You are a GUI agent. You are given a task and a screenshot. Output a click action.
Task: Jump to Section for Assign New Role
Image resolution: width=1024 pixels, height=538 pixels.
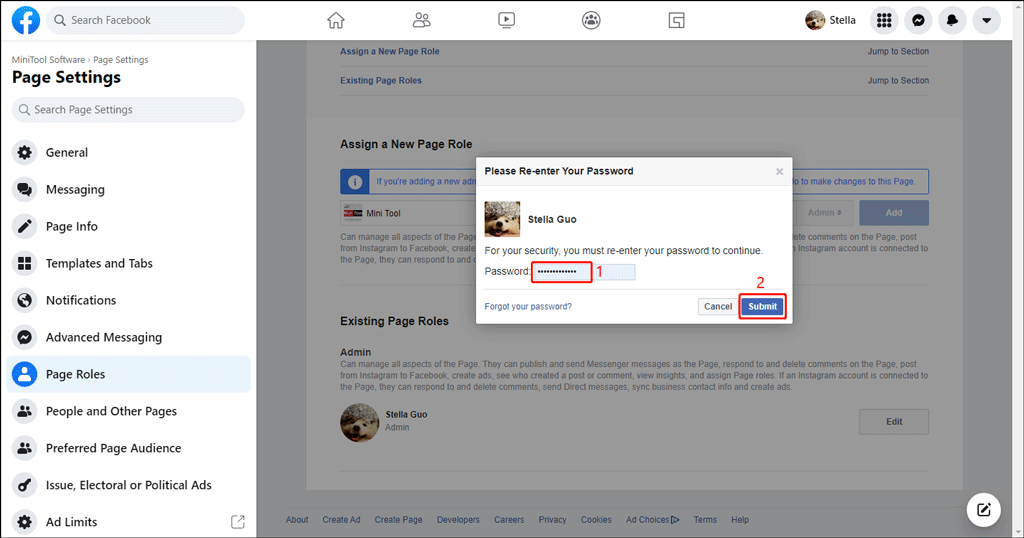click(x=898, y=51)
